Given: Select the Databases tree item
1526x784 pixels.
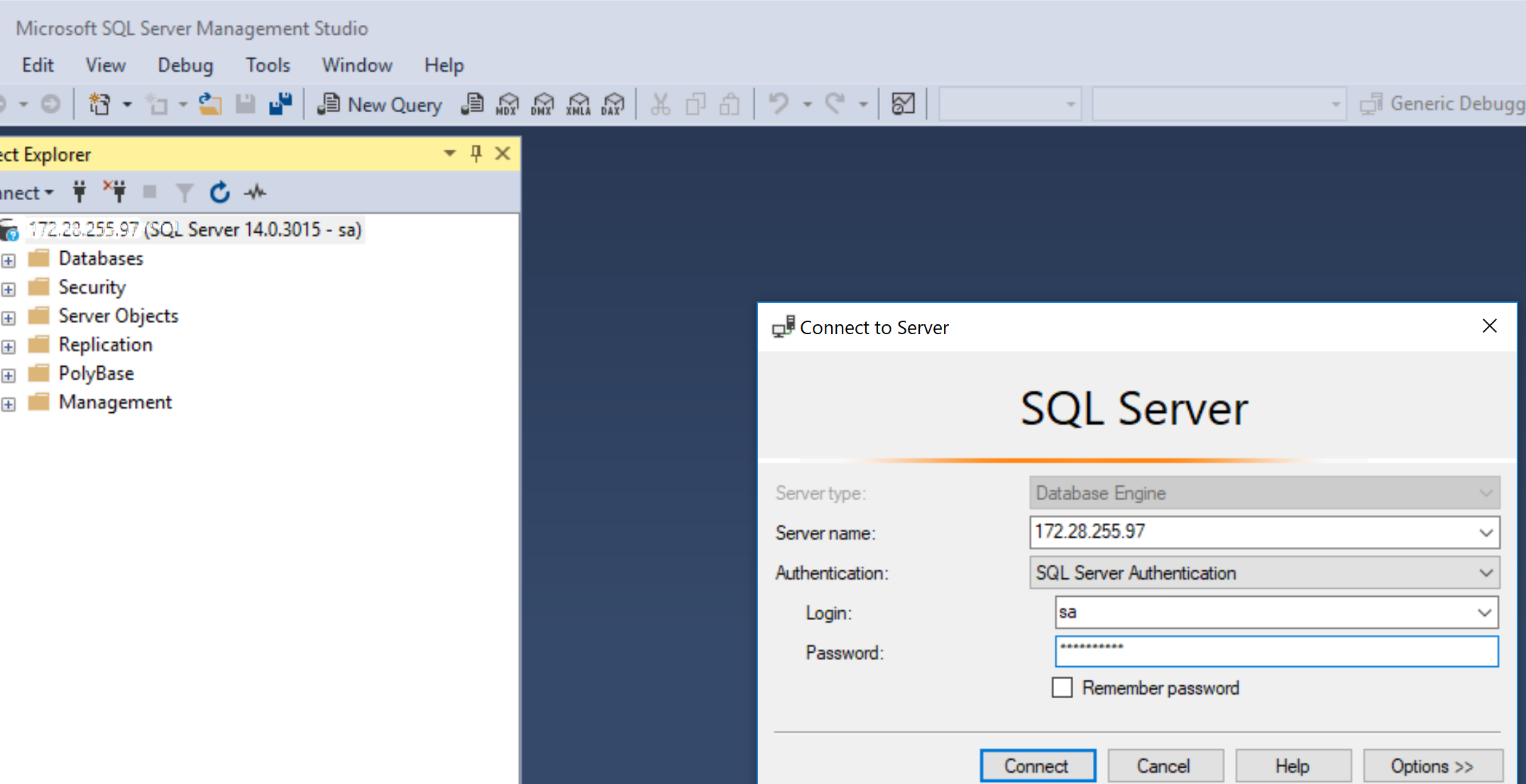Looking at the screenshot, I should (101, 259).
